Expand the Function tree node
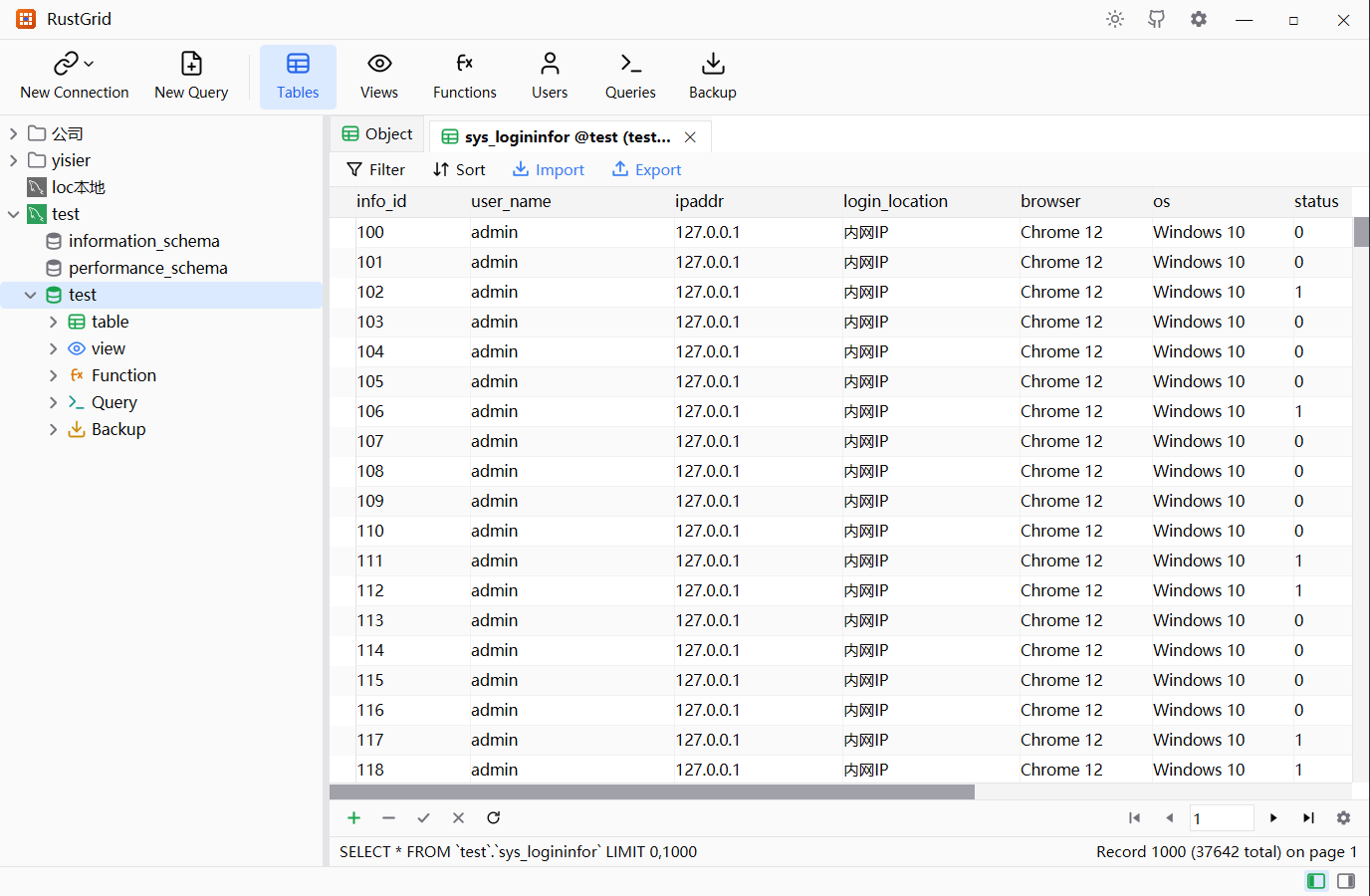The height and width of the screenshot is (896, 1370). pos(53,375)
